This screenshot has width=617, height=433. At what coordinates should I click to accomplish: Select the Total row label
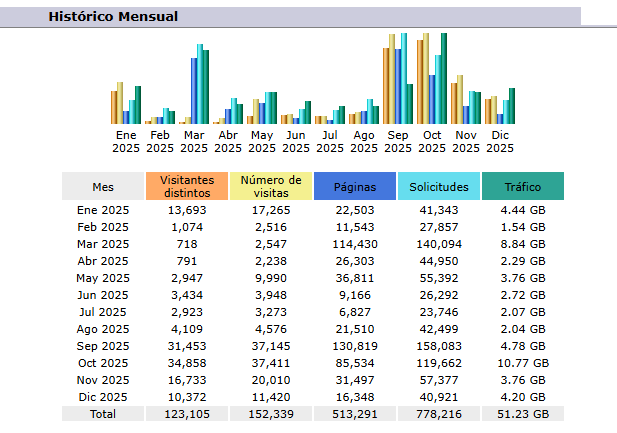tap(103, 414)
